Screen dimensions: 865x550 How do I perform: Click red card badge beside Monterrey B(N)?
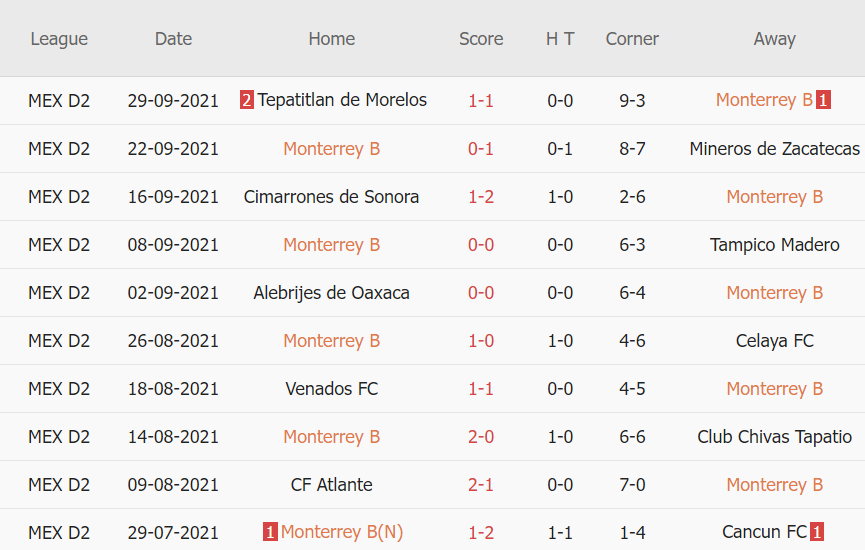coord(270,533)
